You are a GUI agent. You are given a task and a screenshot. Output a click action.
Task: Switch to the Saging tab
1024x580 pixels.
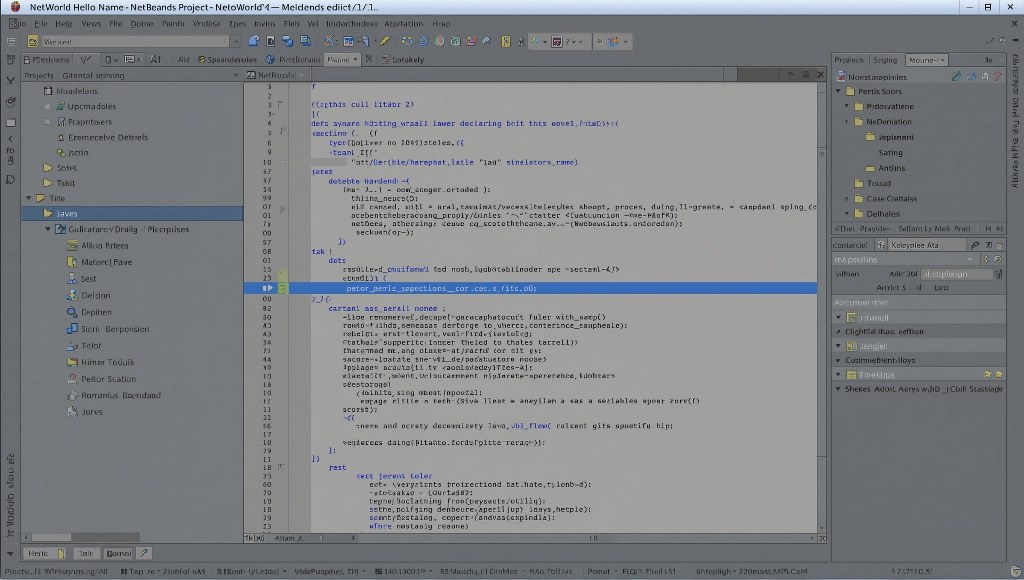click(x=885, y=59)
